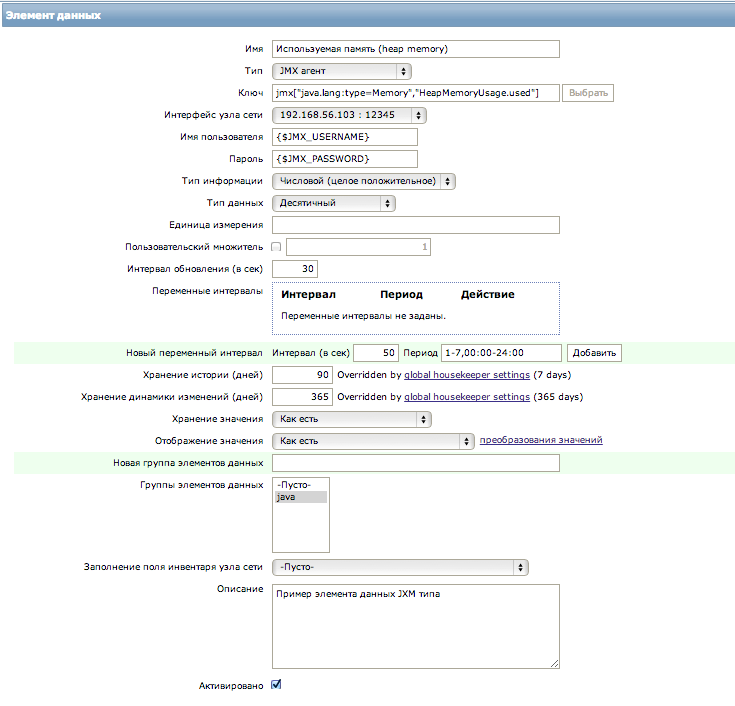
Task: Open the global housekeeper settings link (365 days)
Action: (x=467, y=397)
